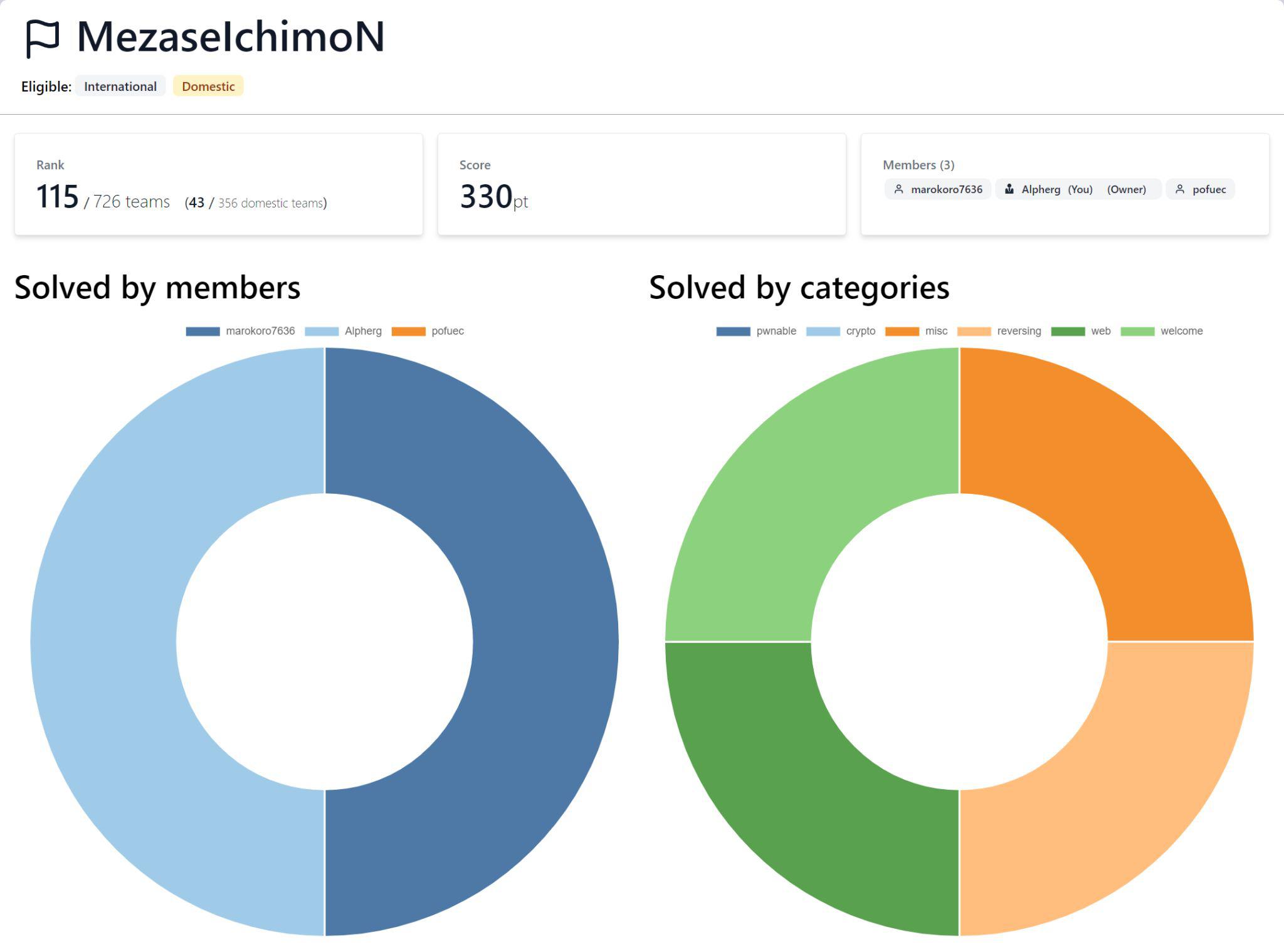Click the user icon next to pofuec
This screenshot has width=1284, height=952.
tap(1180, 189)
